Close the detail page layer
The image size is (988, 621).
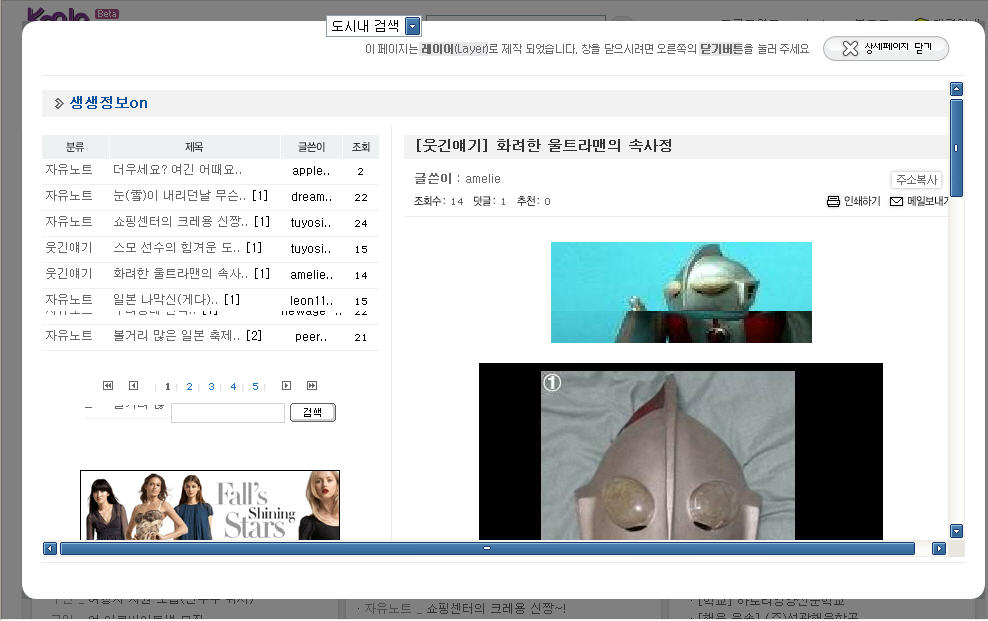885,48
